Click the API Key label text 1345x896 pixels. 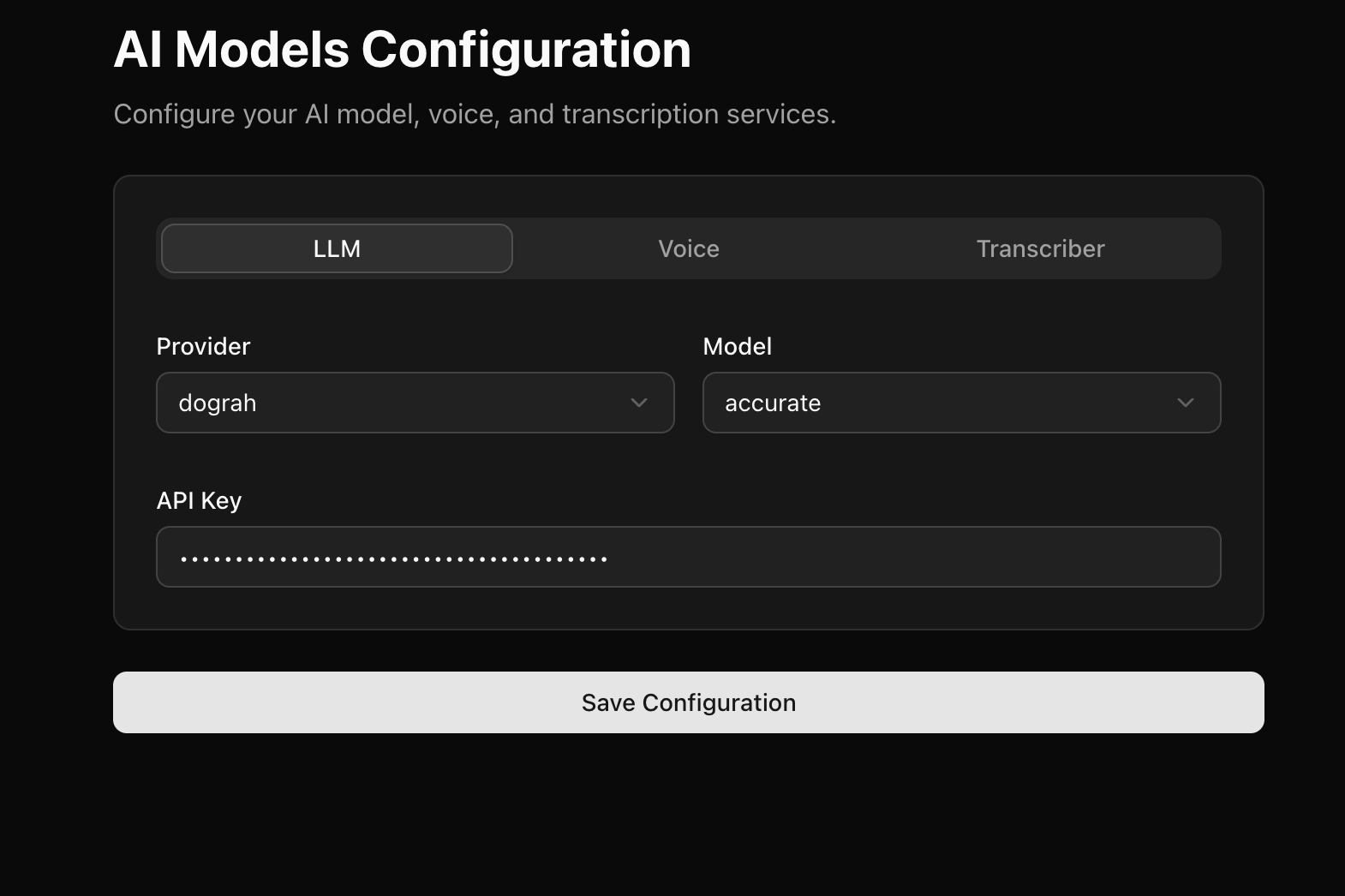pos(199,499)
